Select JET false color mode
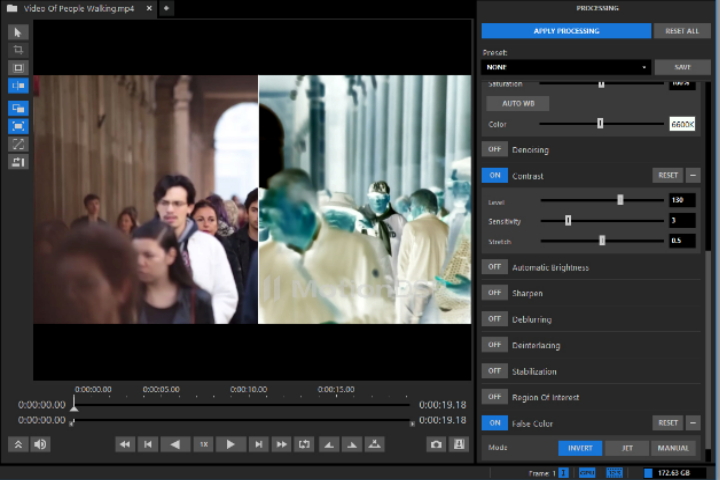Image resolution: width=720 pixels, height=480 pixels. [x=627, y=448]
